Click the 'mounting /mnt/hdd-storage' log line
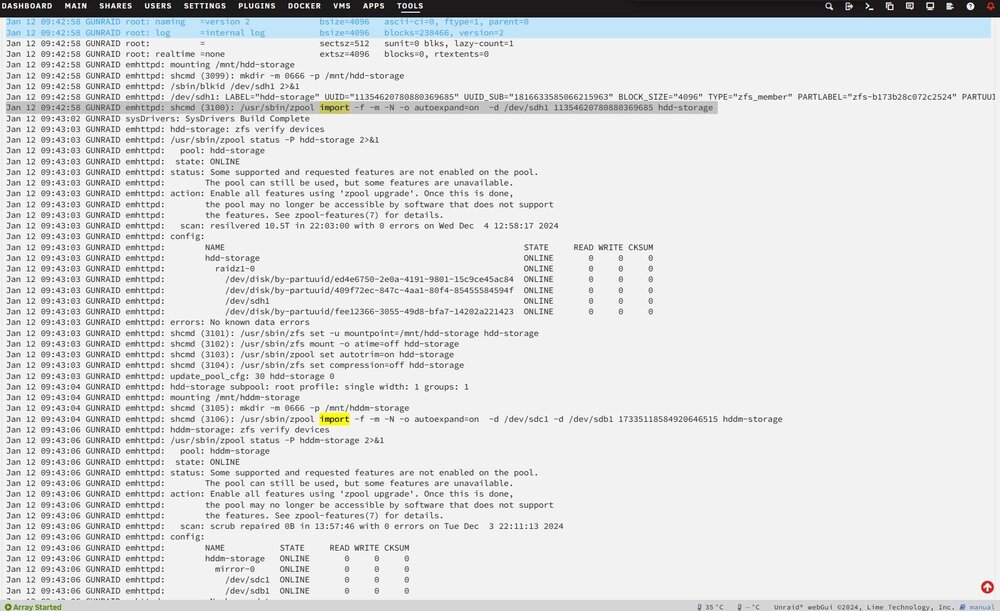 coord(150,64)
